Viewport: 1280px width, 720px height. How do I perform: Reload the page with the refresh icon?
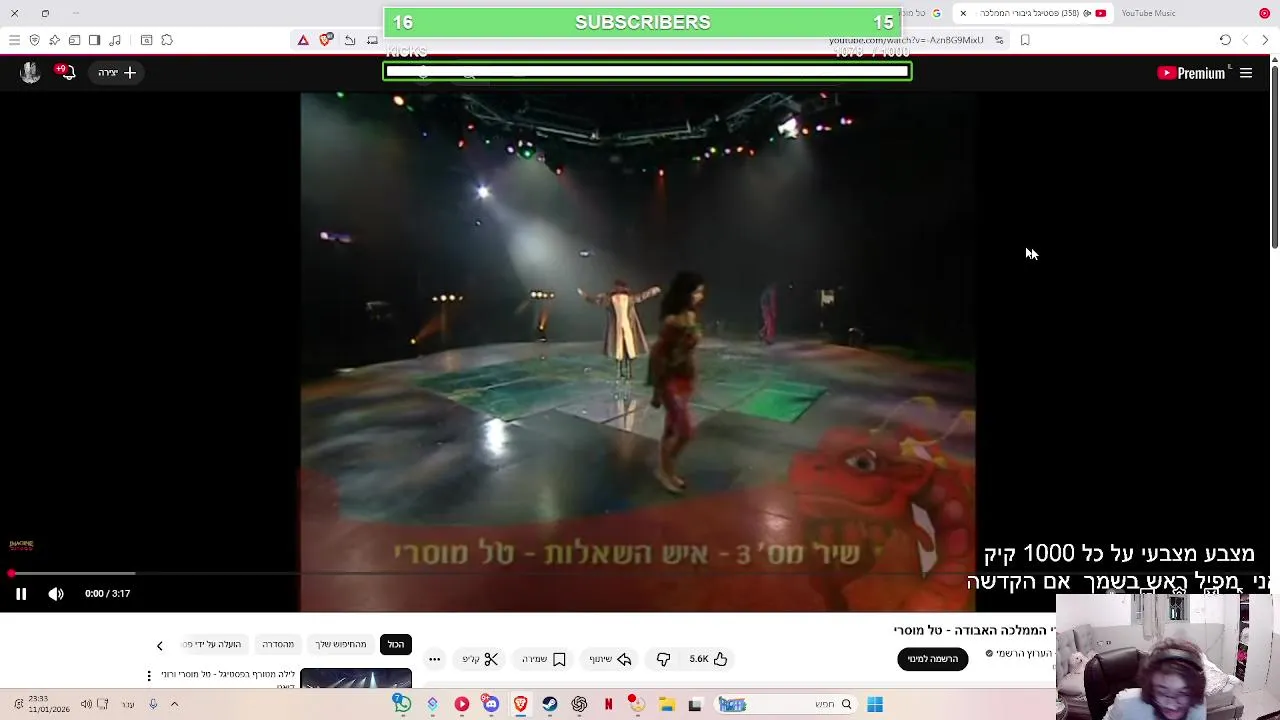(x=1225, y=40)
